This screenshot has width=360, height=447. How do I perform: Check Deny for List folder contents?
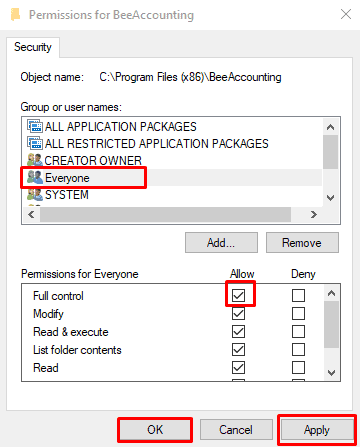pyautogui.click(x=298, y=349)
